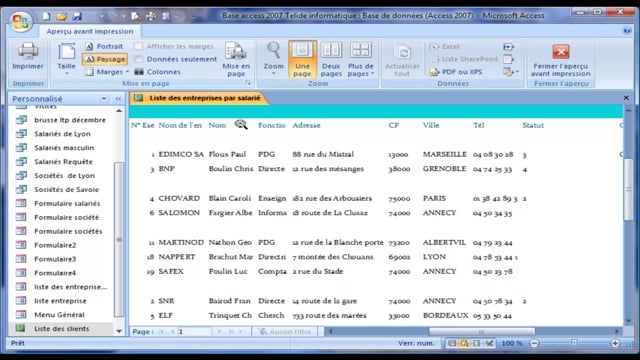Click the page number input field

pos(194,331)
